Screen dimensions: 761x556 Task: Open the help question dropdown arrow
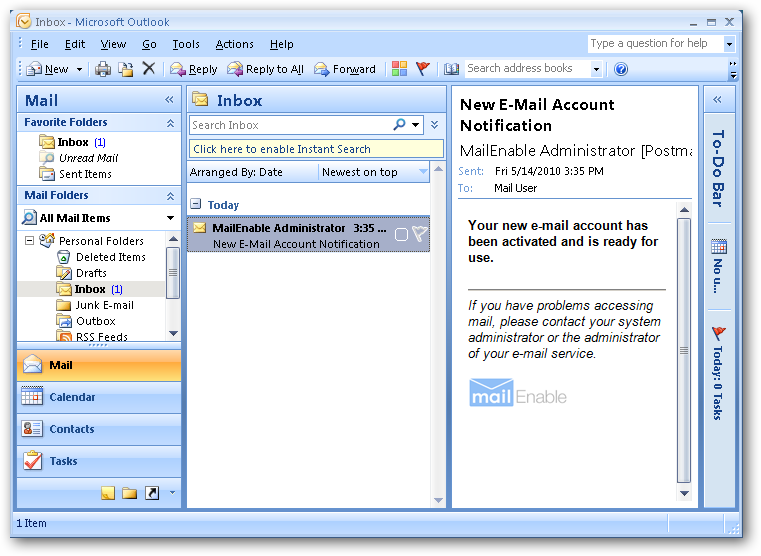(x=729, y=44)
